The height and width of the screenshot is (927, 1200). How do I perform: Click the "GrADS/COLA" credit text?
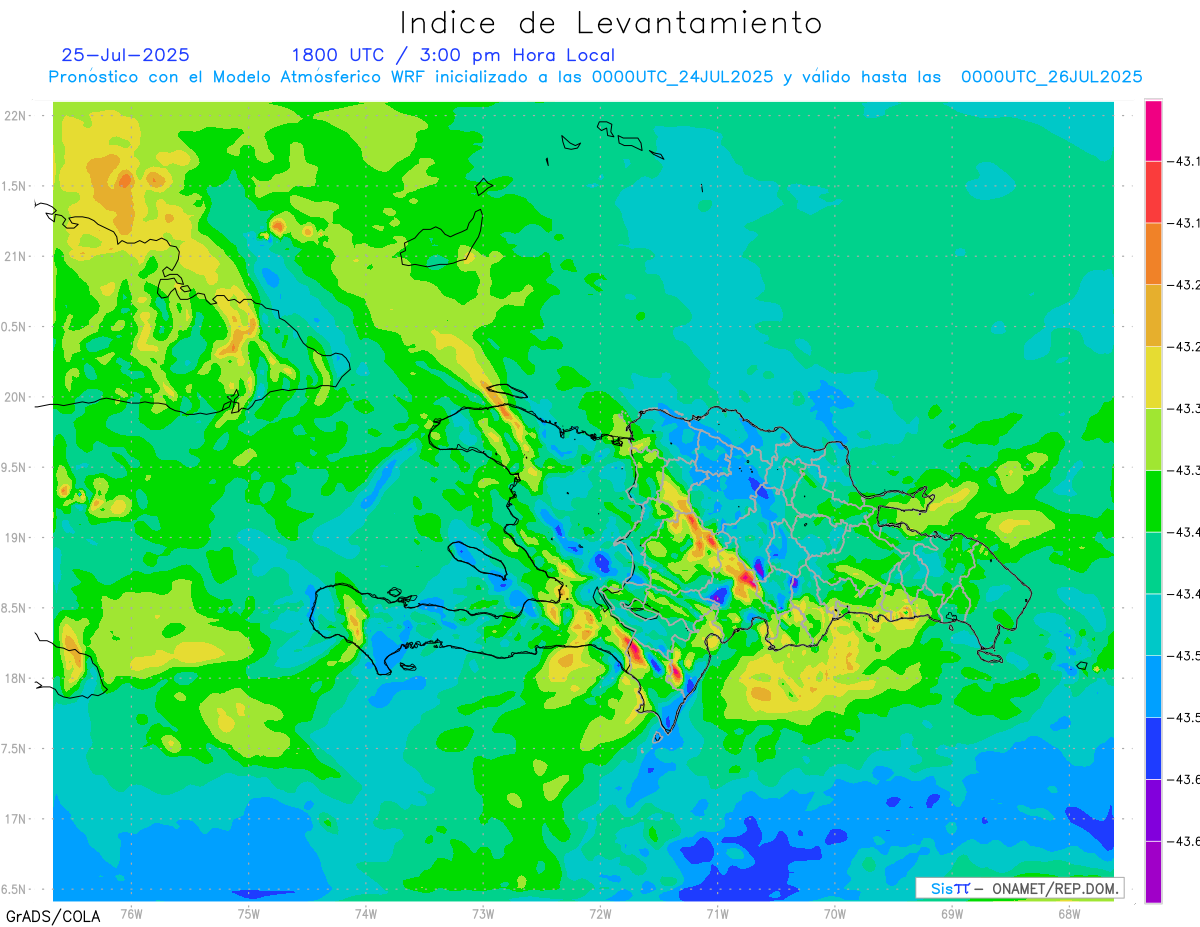click(x=53, y=916)
